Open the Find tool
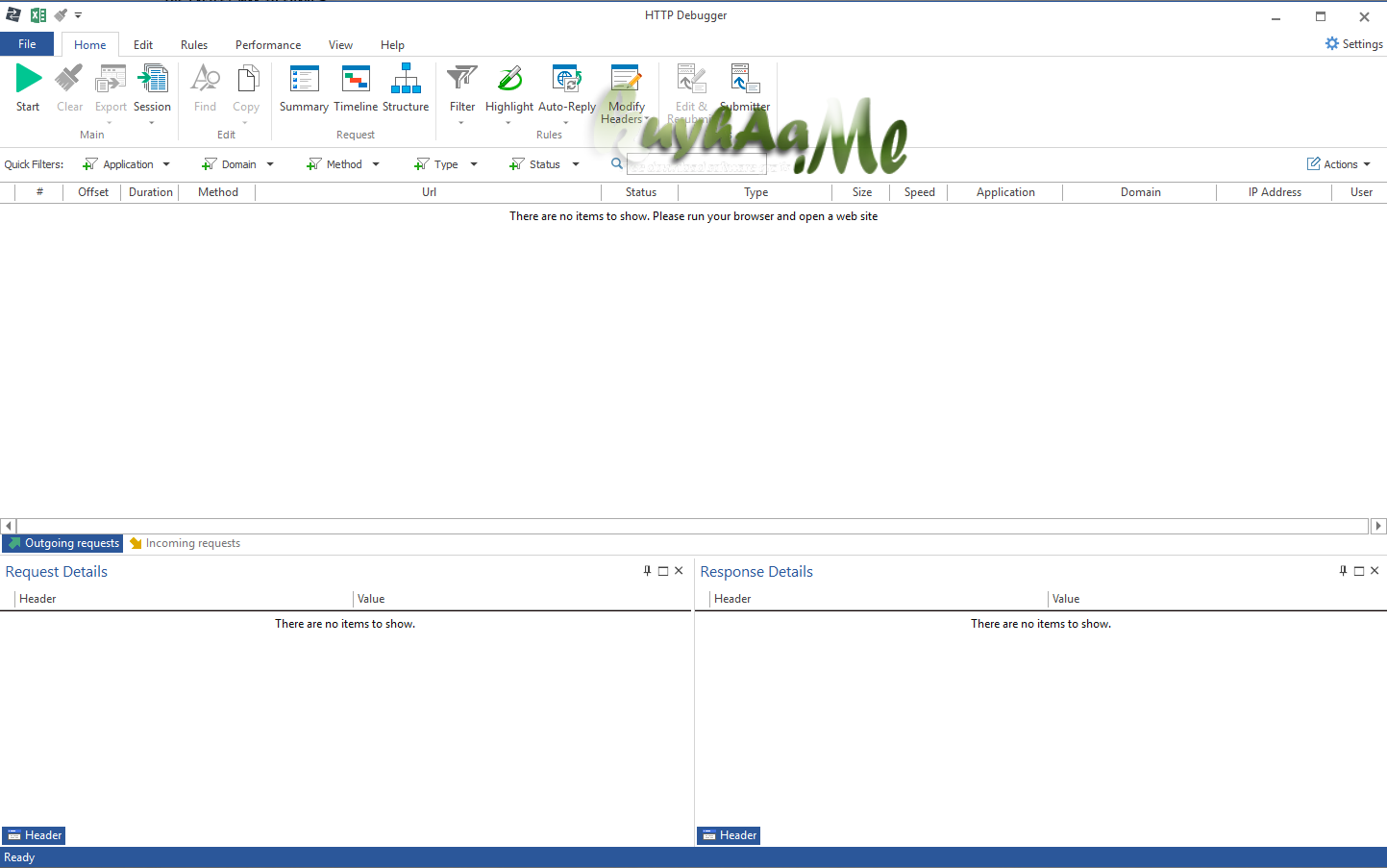 (x=205, y=87)
